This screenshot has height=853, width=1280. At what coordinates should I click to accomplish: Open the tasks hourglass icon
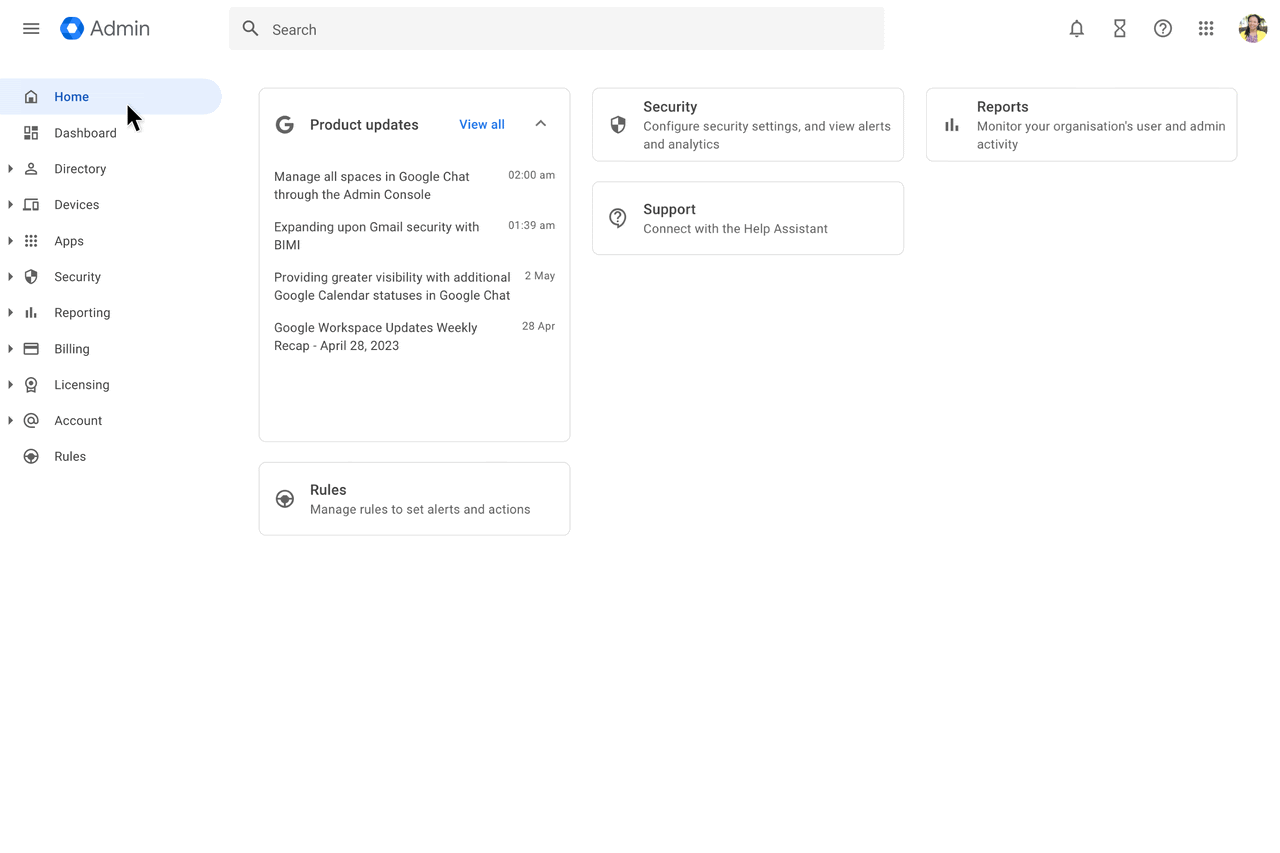pos(1120,29)
